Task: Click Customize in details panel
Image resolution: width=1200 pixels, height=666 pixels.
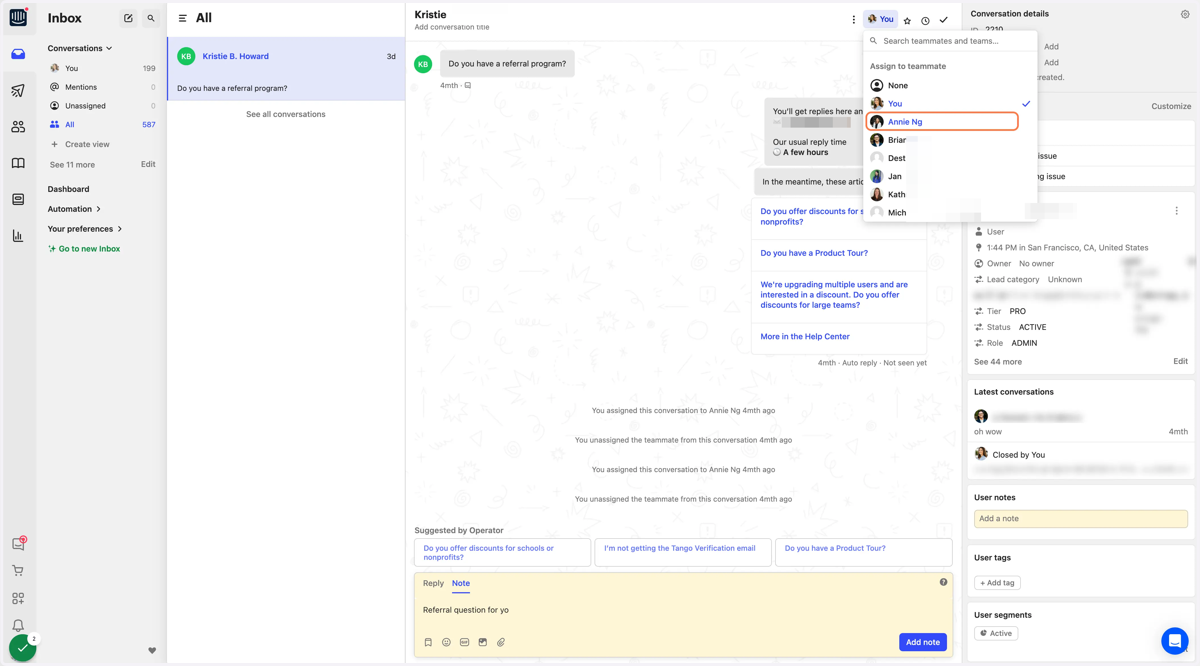Action: coord(1171,106)
